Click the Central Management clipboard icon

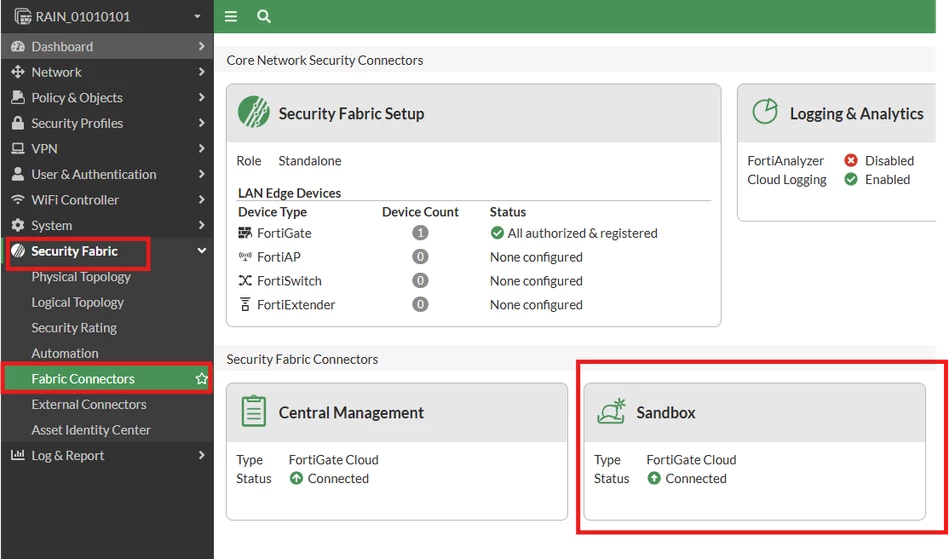[254, 411]
